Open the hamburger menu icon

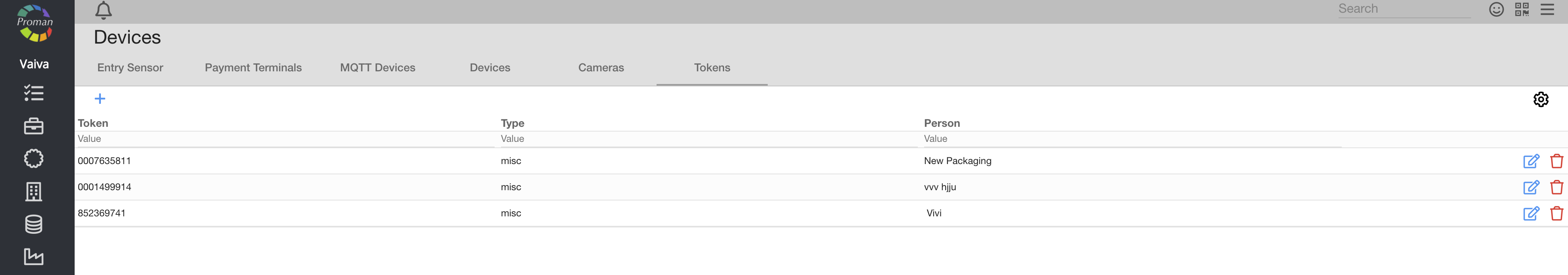point(1547,9)
